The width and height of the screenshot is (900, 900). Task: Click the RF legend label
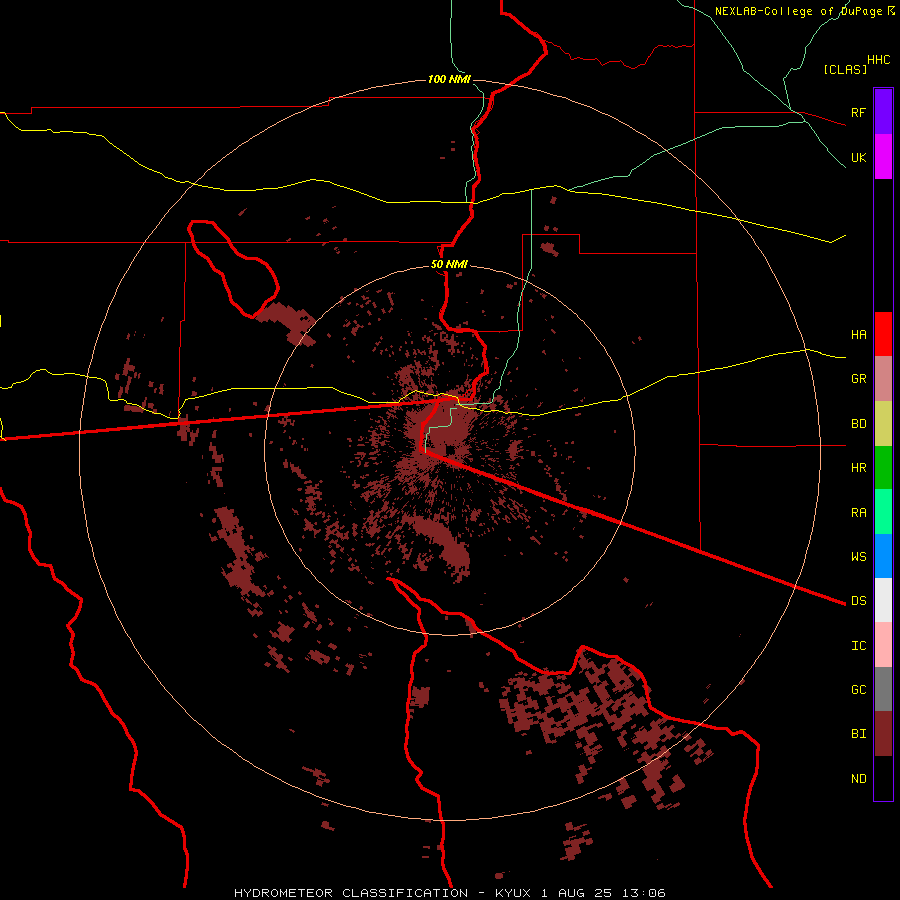858,112
